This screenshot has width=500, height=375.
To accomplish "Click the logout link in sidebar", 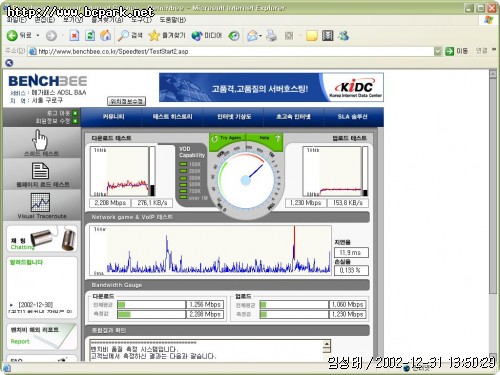I will click(62, 113).
